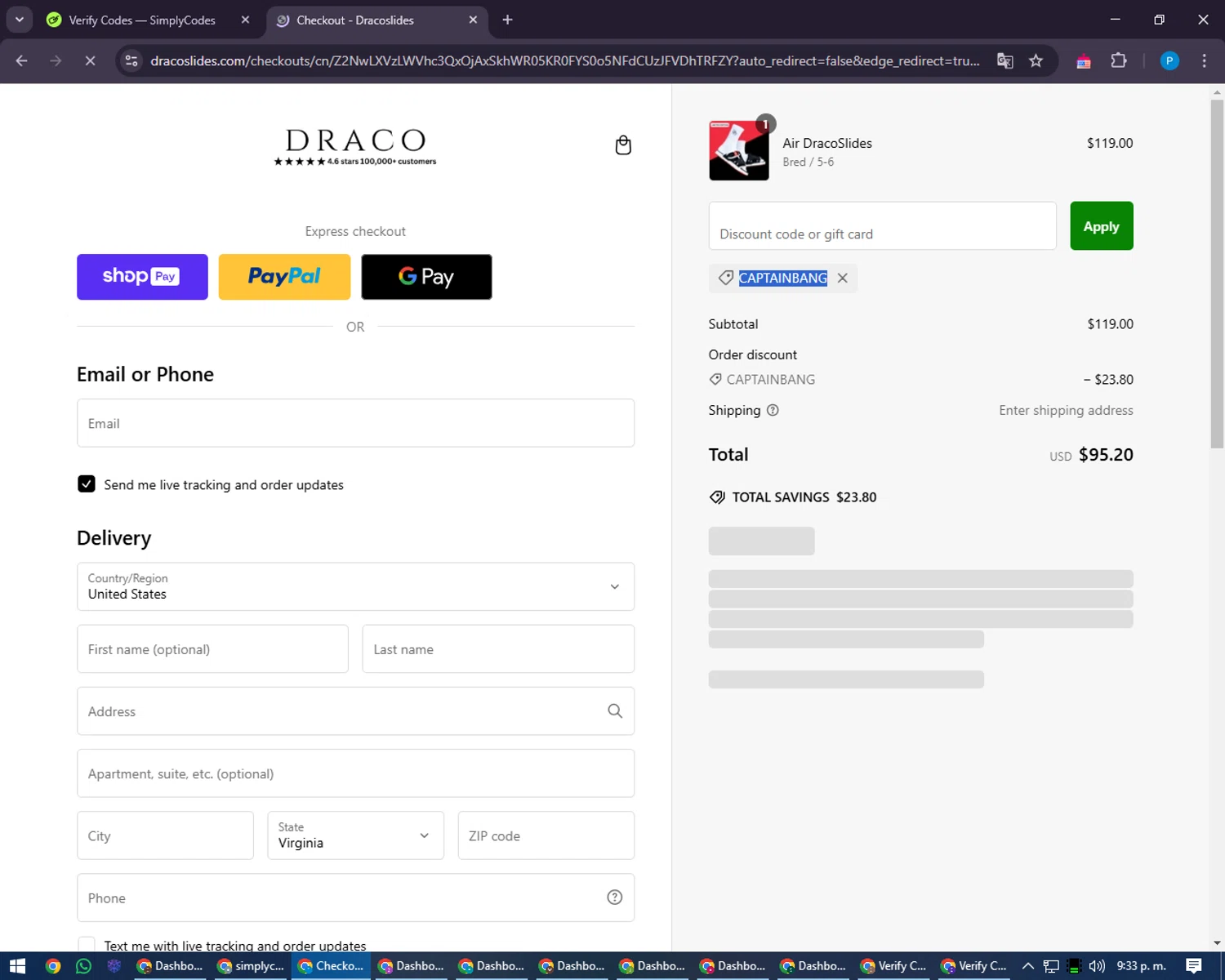Remove the CAPTAINBANG discount code tag
The width and height of the screenshot is (1225, 980).
[842, 278]
